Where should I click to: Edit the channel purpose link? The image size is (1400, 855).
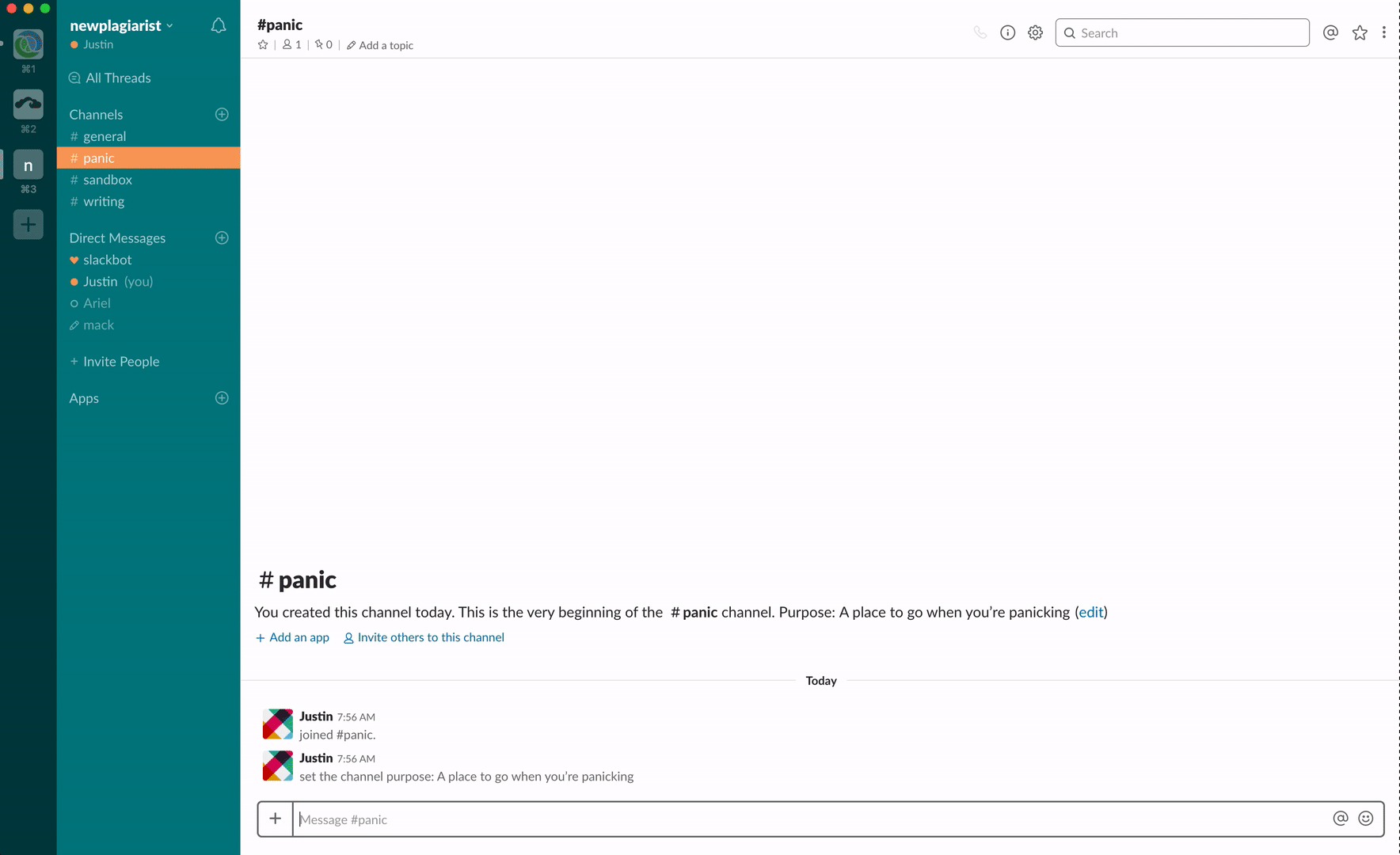[x=1090, y=612]
